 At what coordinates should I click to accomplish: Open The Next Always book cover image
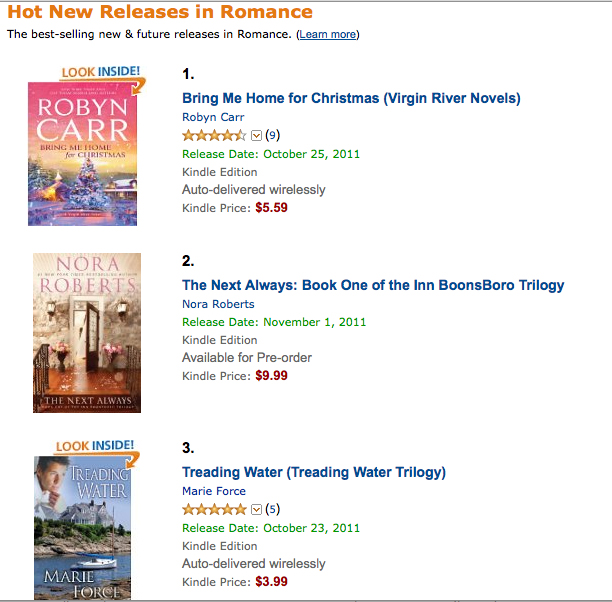pyautogui.click(x=87, y=333)
